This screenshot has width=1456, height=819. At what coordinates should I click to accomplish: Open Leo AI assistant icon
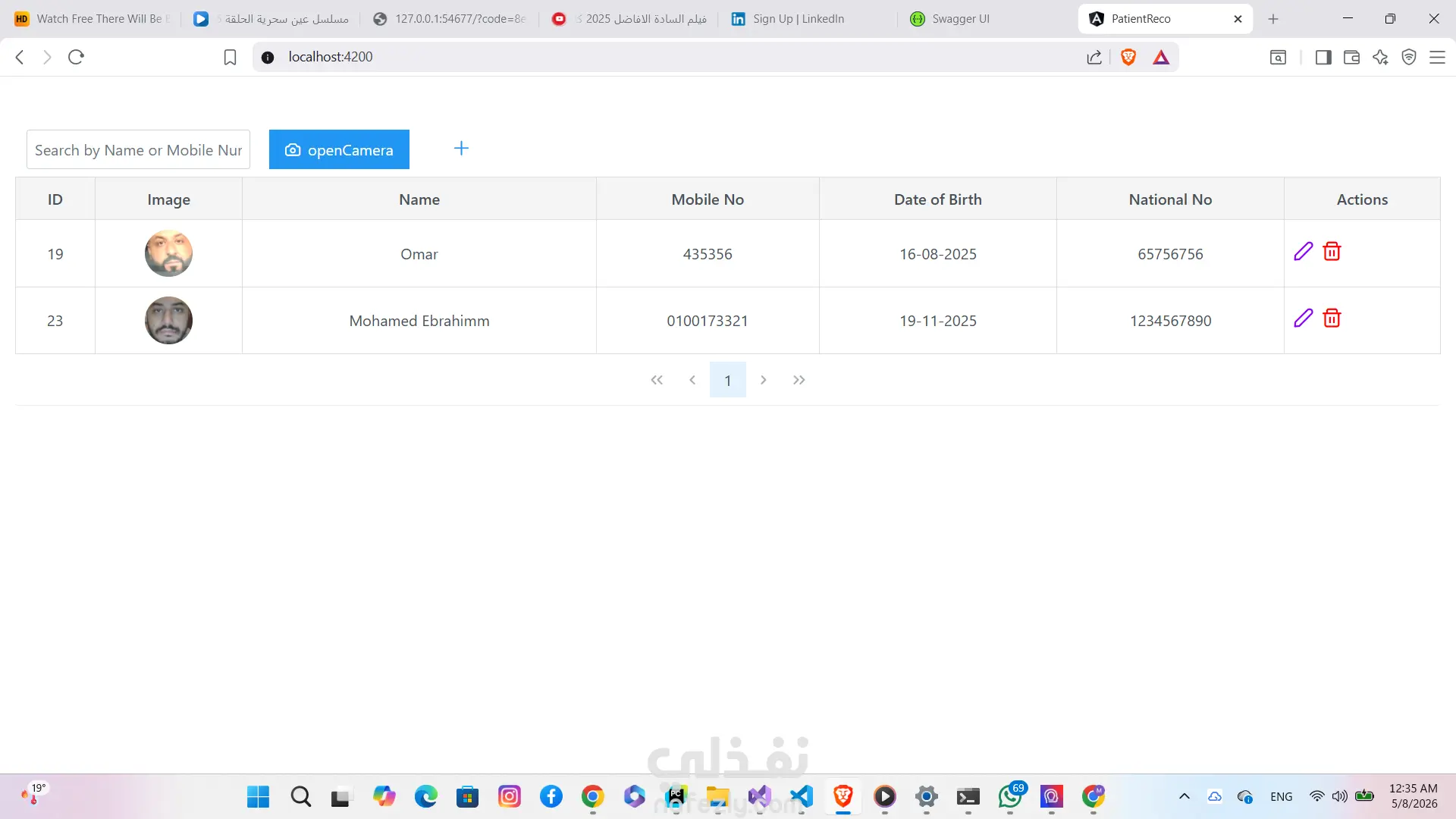click(1380, 57)
